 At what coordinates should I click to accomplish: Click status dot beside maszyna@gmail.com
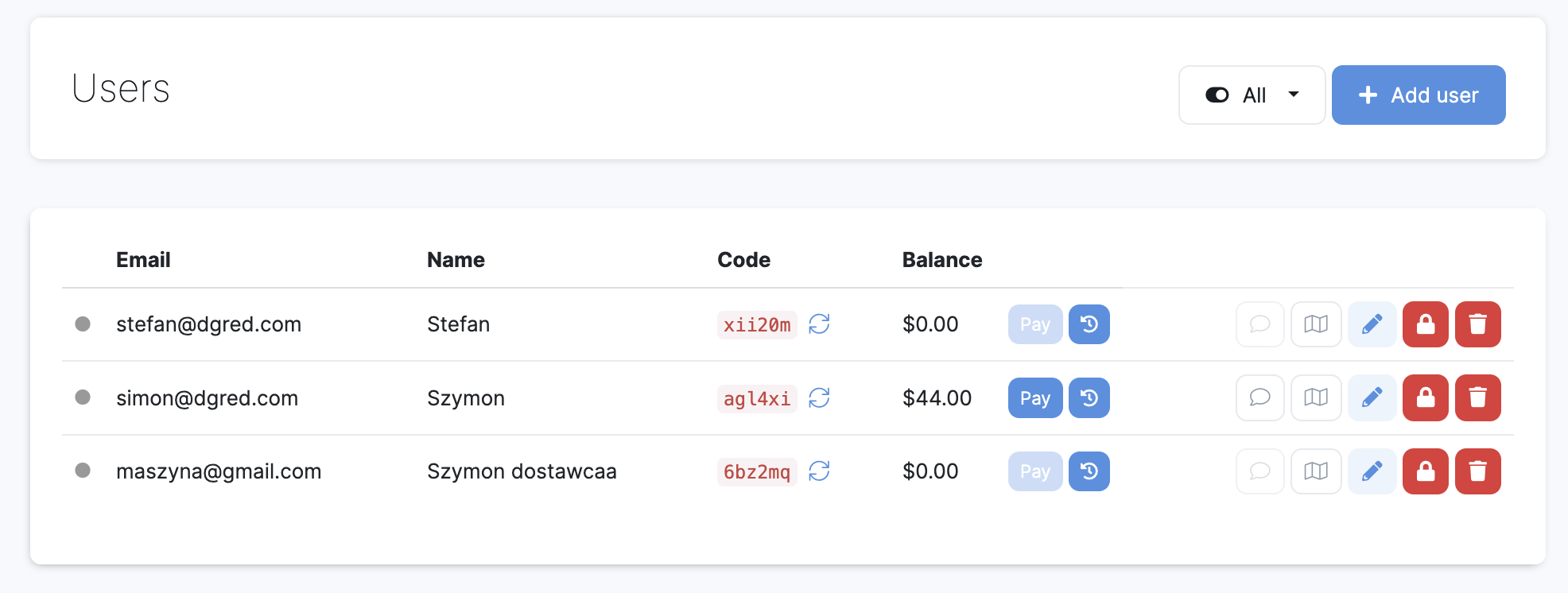pos(83,471)
